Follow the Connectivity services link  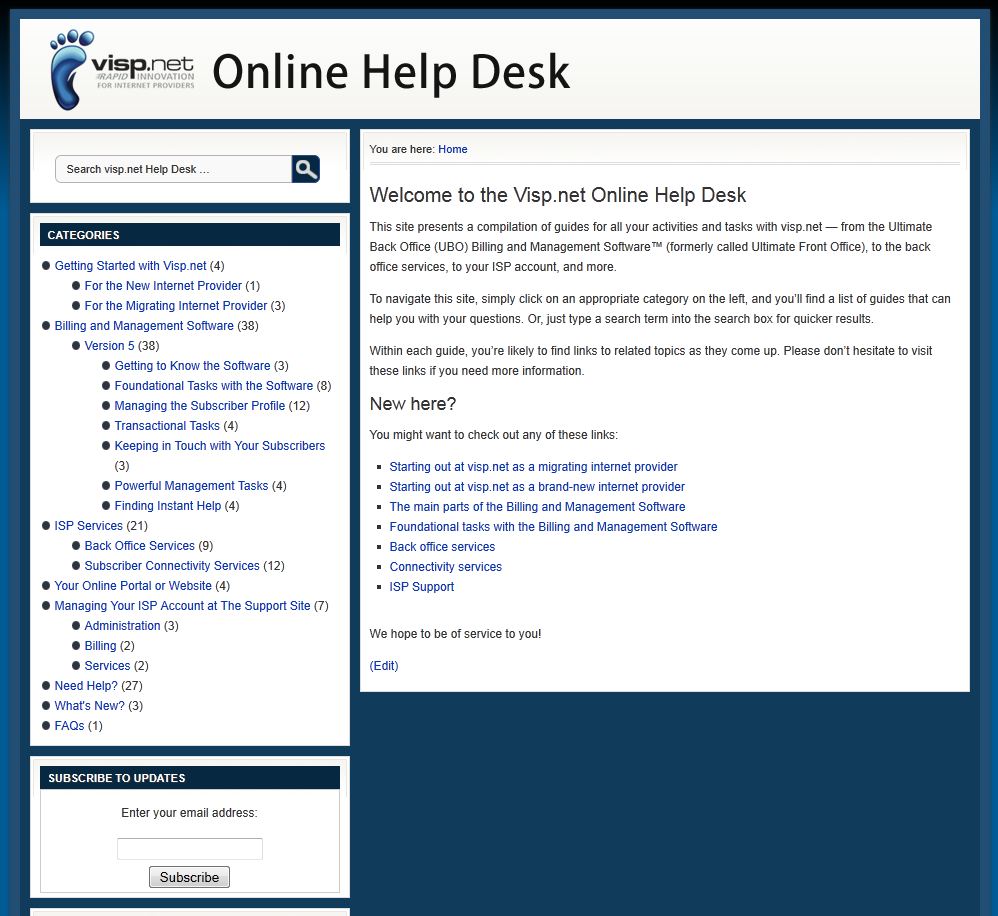[446, 567]
